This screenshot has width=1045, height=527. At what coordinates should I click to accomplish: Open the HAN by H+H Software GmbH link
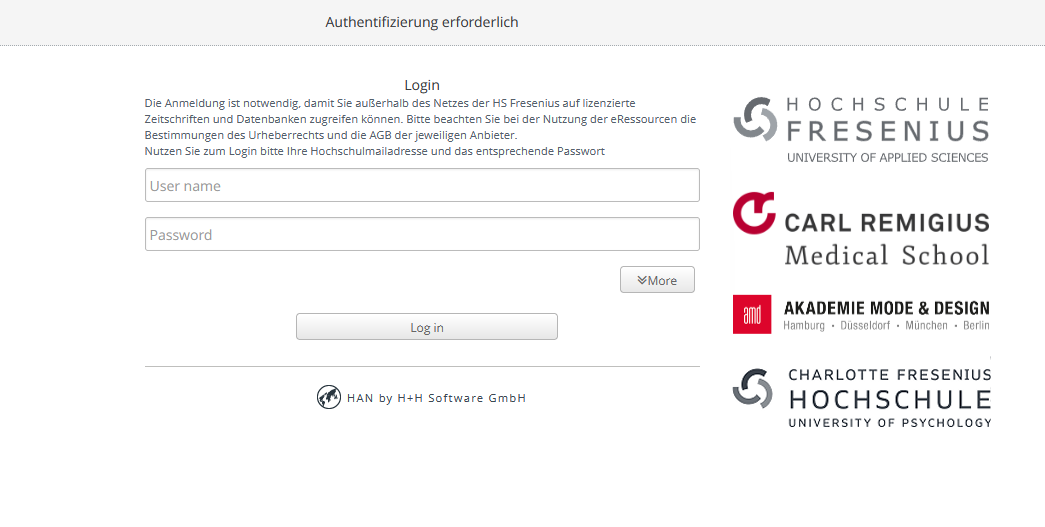436,398
